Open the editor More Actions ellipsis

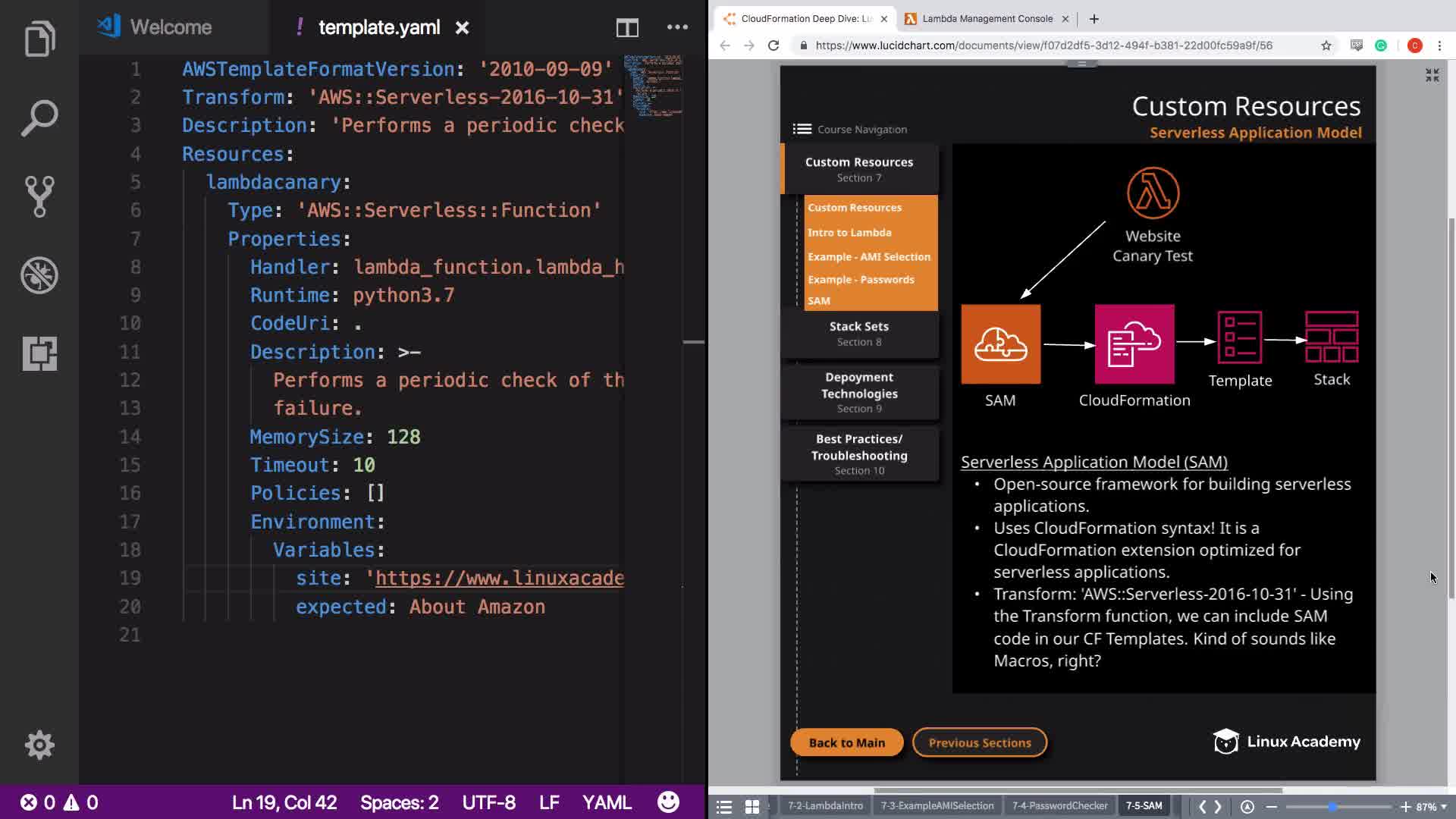(x=677, y=27)
